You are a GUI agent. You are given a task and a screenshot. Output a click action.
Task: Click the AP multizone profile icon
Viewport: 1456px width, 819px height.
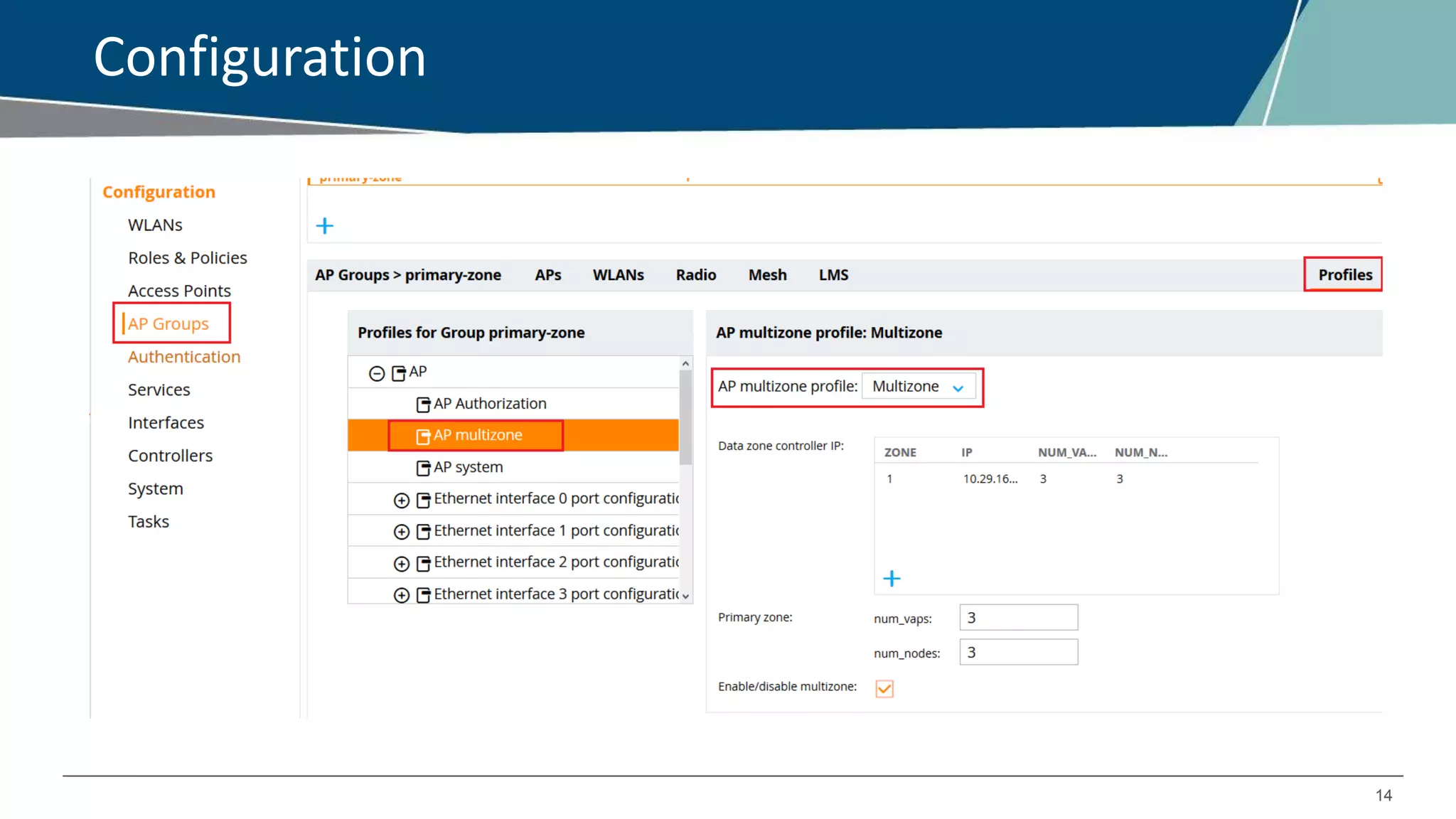[x=423, y=436]
